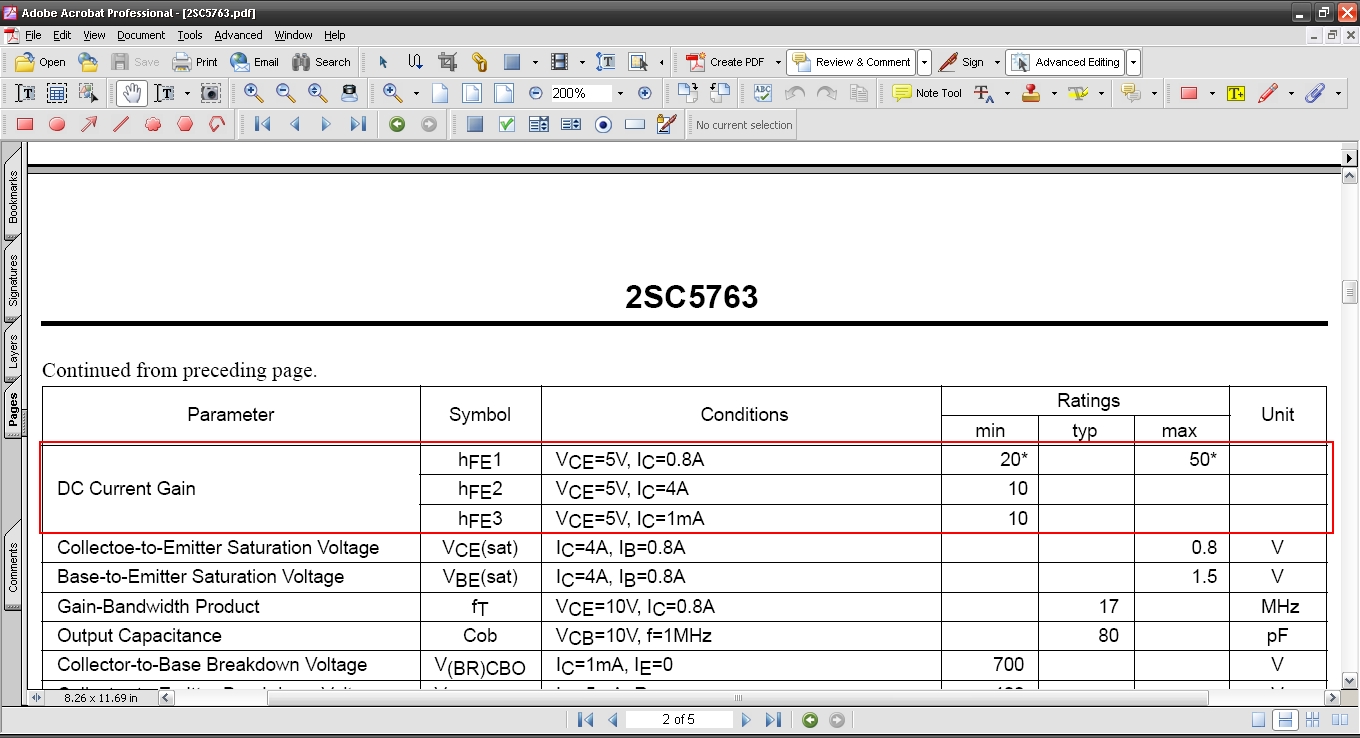
Task: Open the zoom percentage dropdown arrow
Action: [620, 93]
